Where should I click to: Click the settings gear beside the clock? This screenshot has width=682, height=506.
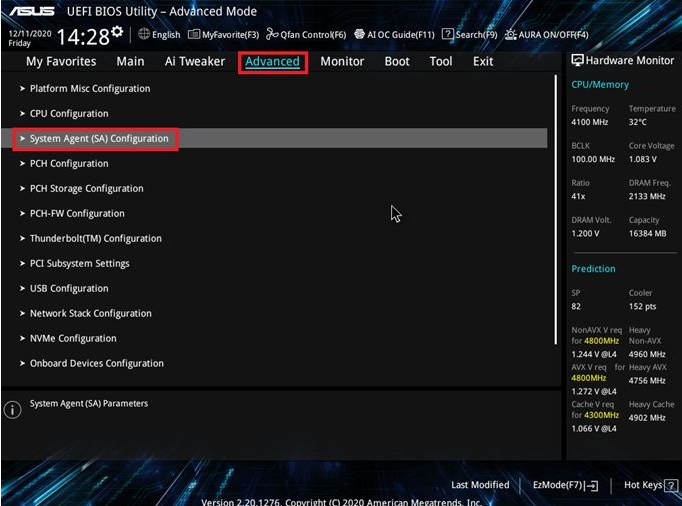coord(117,32)
